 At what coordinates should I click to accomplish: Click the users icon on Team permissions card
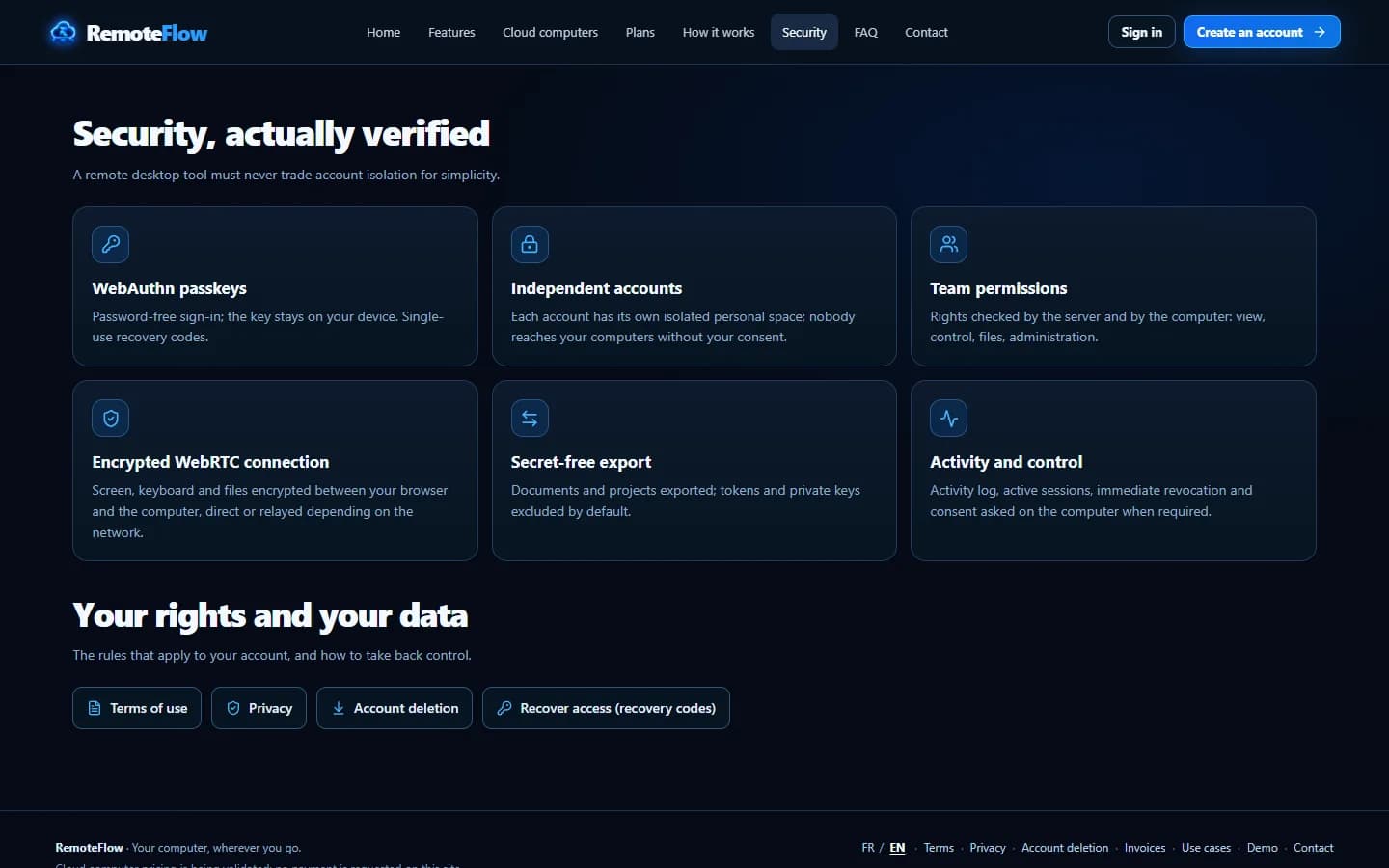948,244
